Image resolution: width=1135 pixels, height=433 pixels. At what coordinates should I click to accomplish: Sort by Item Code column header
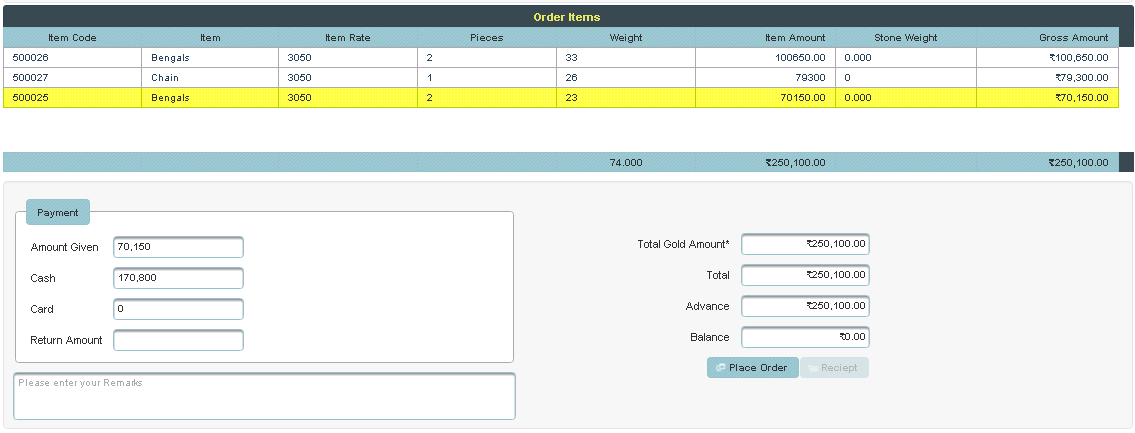click(72, 38)
